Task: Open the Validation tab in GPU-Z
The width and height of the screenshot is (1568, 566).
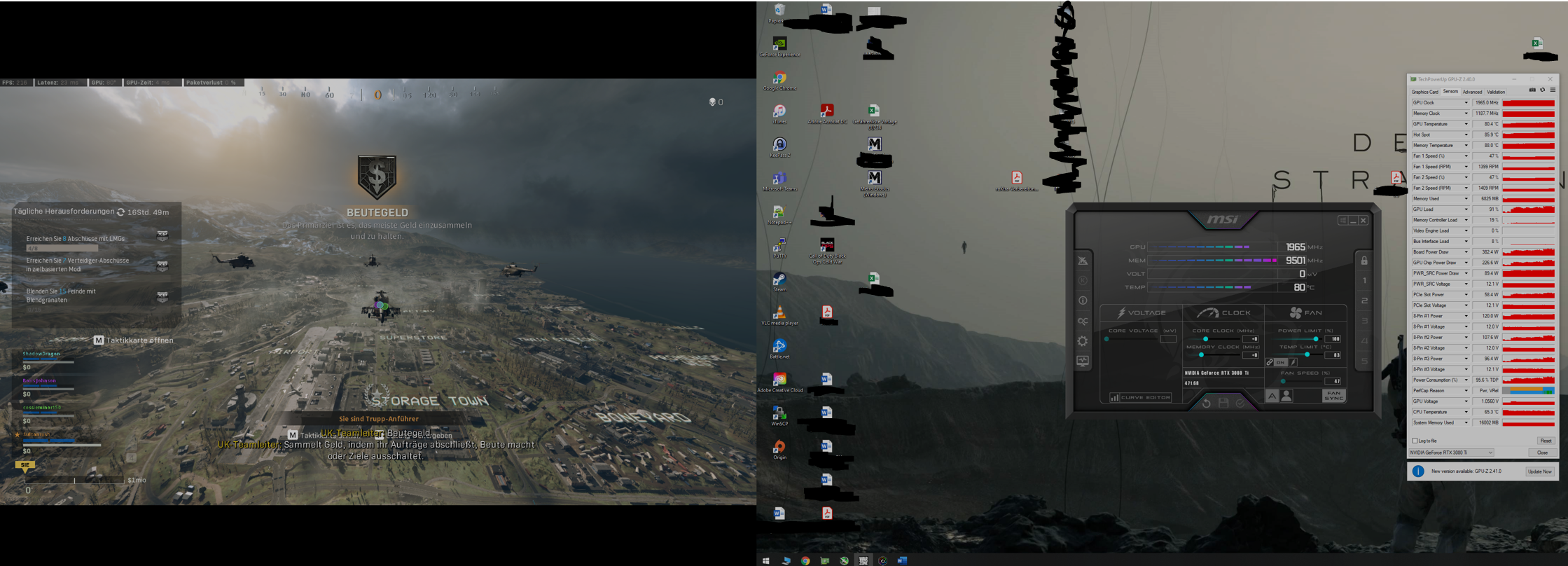Action: point(1496,92)
